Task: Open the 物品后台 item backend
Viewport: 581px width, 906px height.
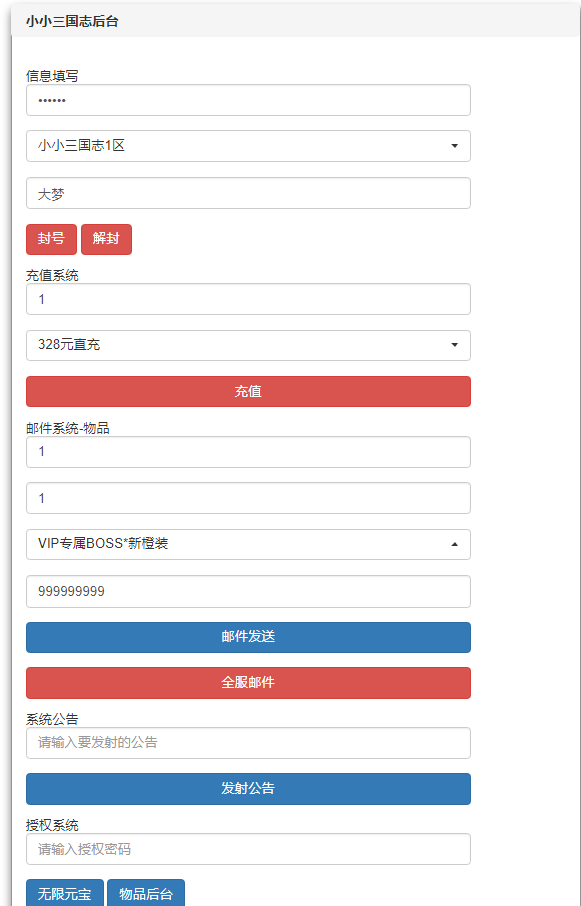Action: pyautogui.click(x=148, y=894)
